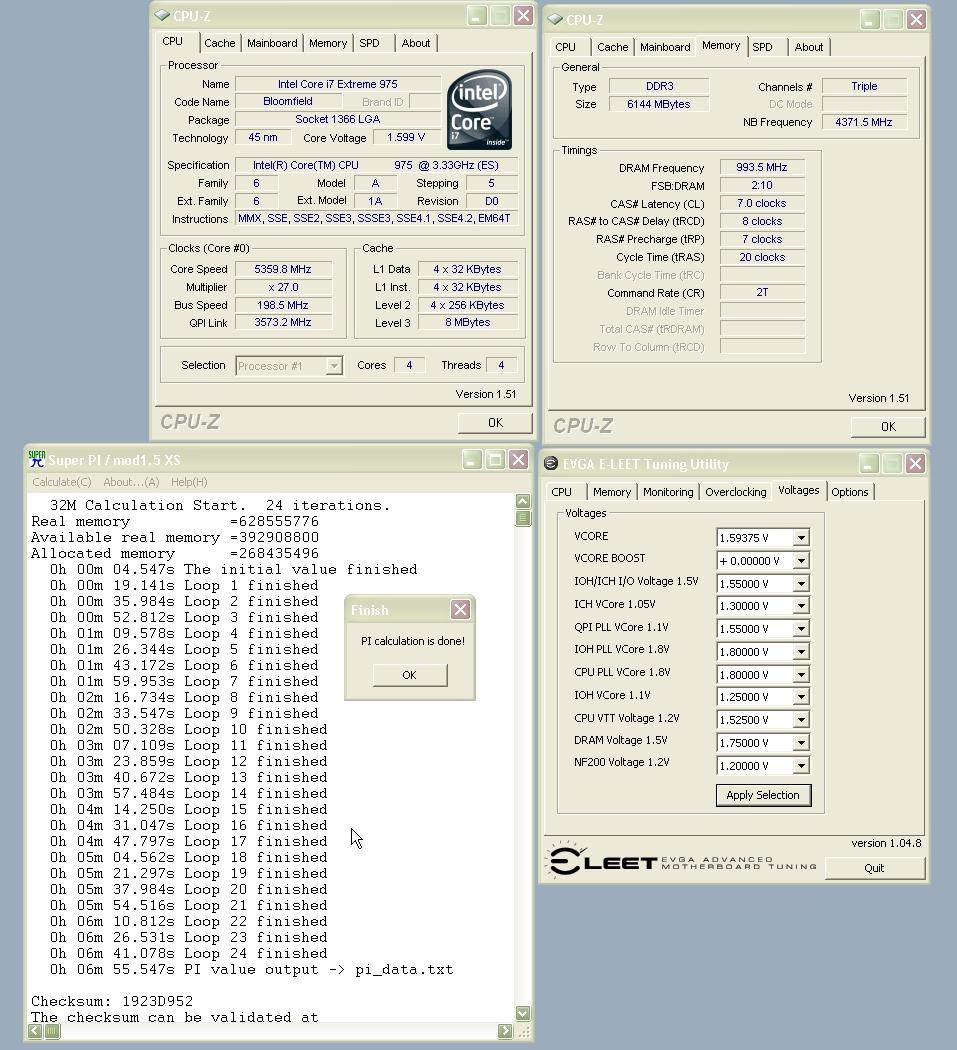The width and height of the screenshot is (957, 1050).
Task: Click OK in PI calculation dialog
Action: coord(410,675)
